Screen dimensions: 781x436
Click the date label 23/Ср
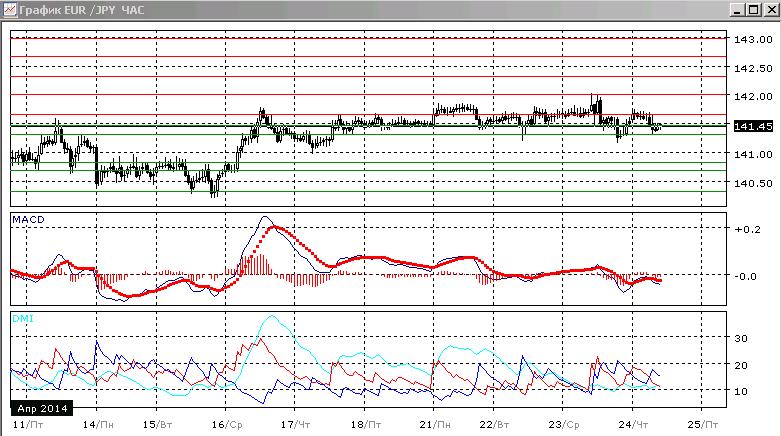(x=564, y=425)
